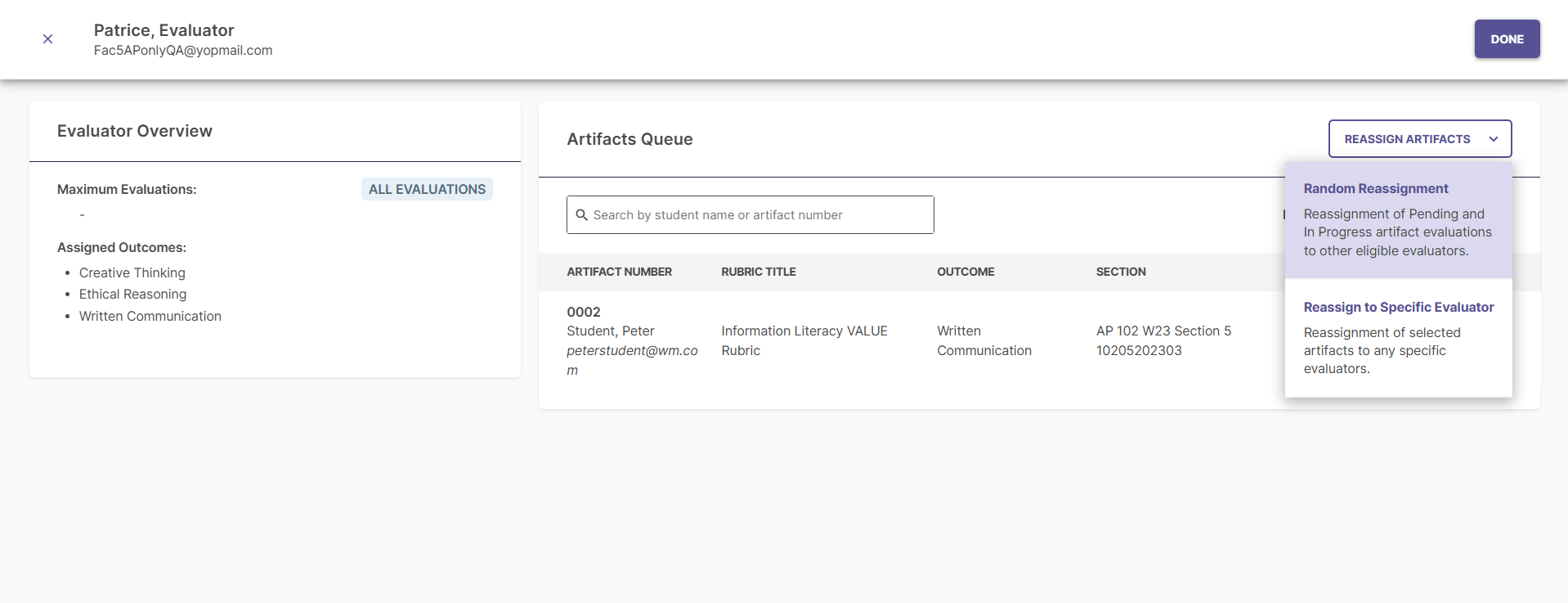Click the artifact search field
The image size is (1568, 603).
[750, 214]
